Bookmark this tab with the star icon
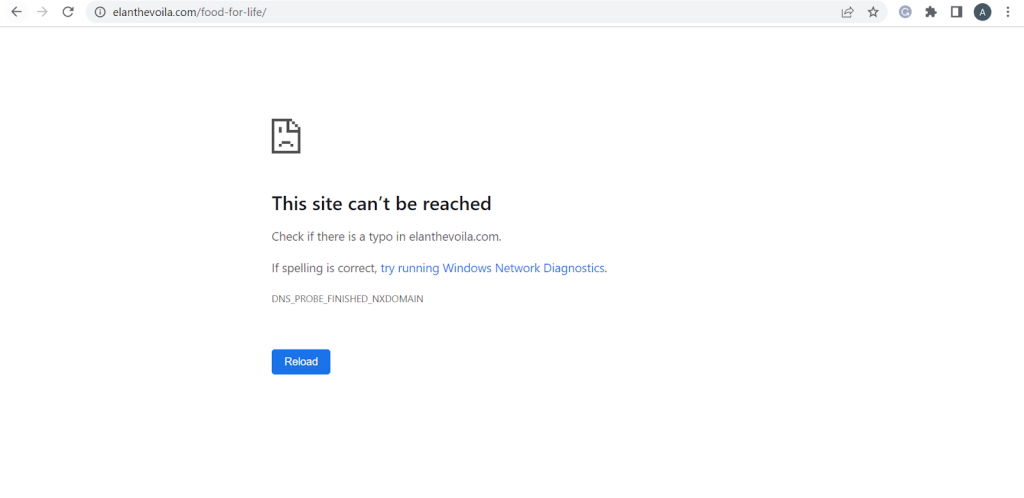 (873, 12)
